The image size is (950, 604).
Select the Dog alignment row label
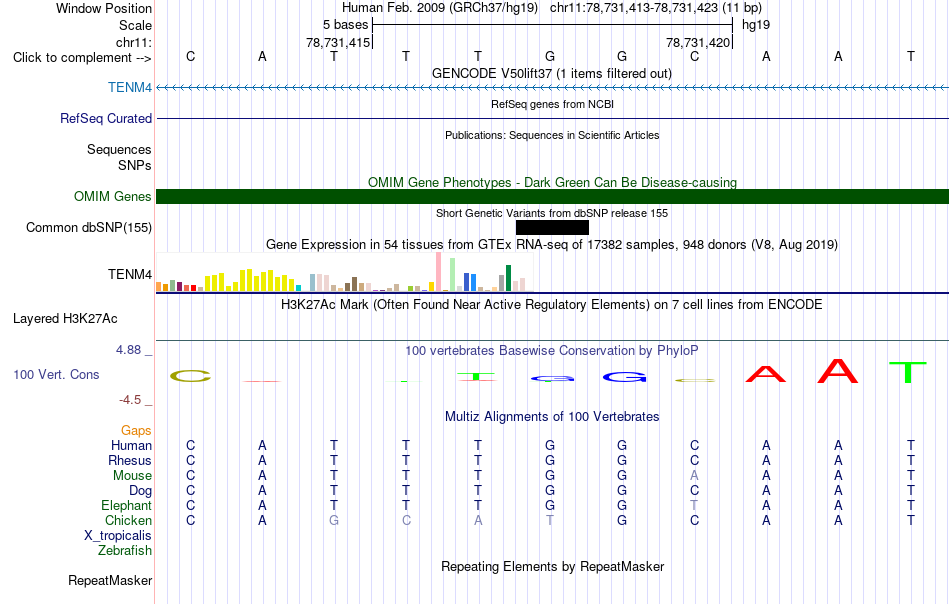(140, 491)
